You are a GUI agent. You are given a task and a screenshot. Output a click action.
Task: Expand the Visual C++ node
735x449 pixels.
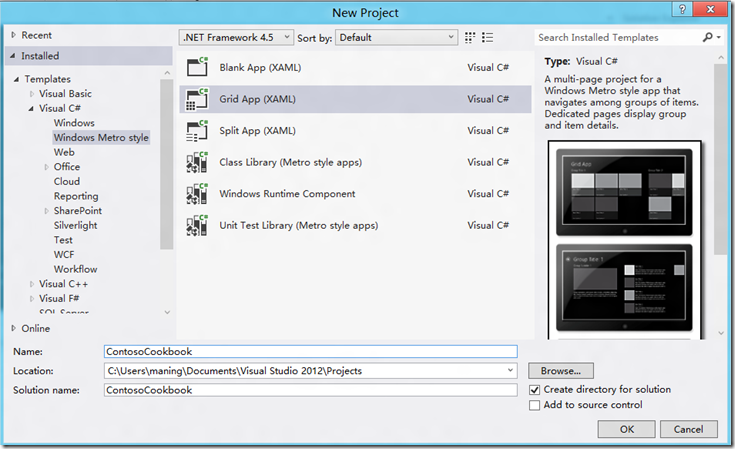click(32, 284)
